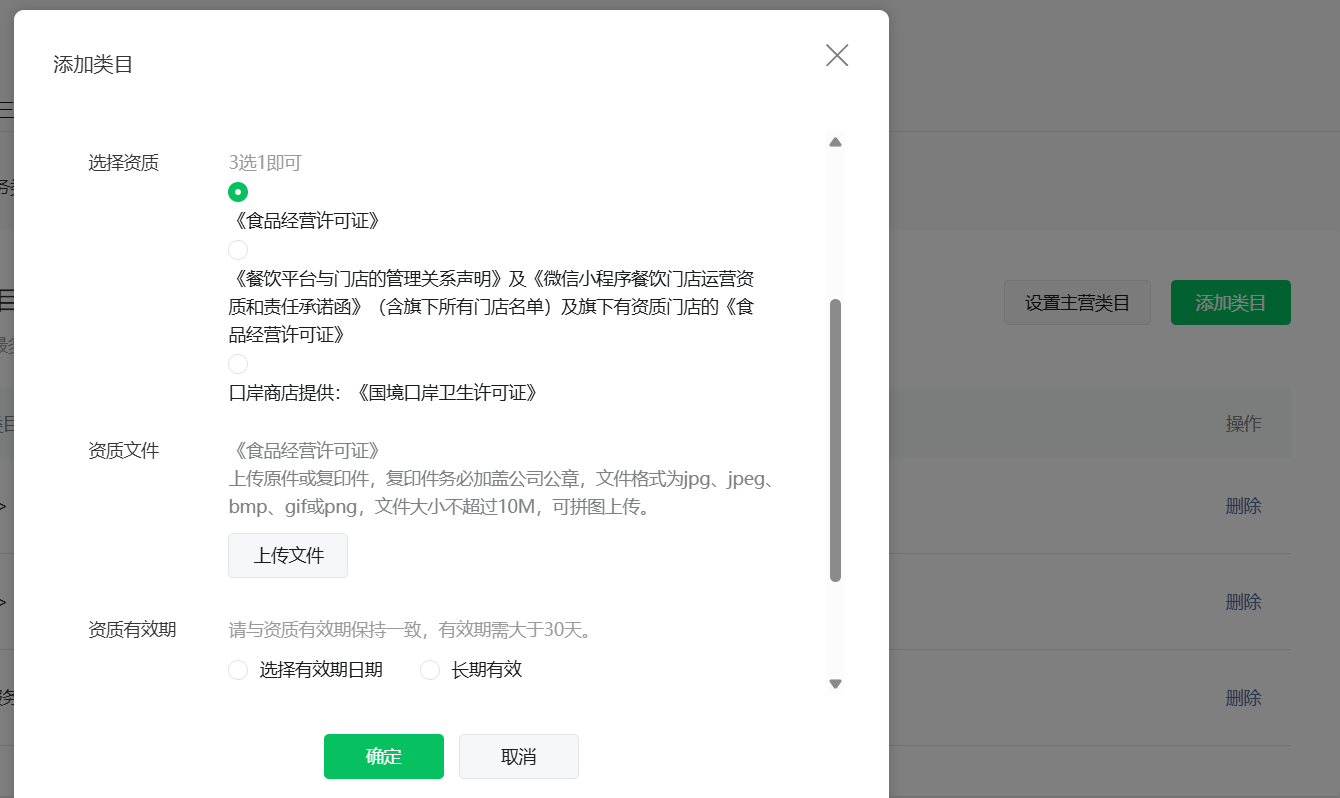Click the scroll-down arrow in the dialog
The image size is (1340, 798).
click(835, 684)
